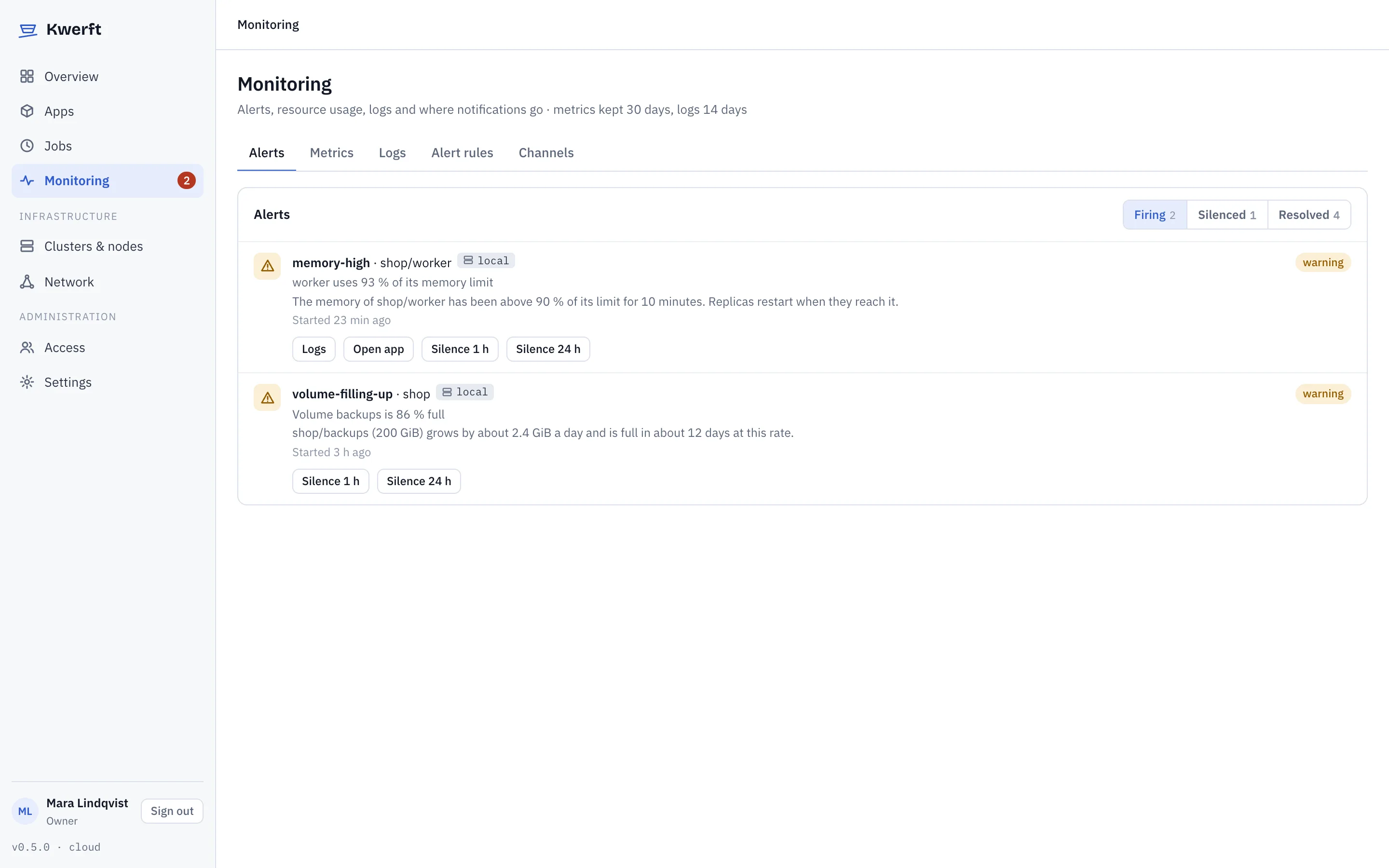Screen dimensions: 1389x868
Task: Click the red Monitoring badge showing 2
Action: 187,180
